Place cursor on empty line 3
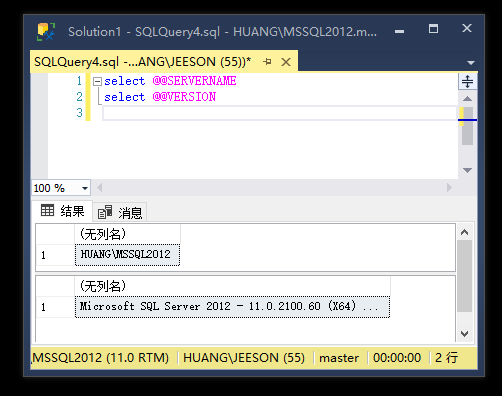 (279, 113)
